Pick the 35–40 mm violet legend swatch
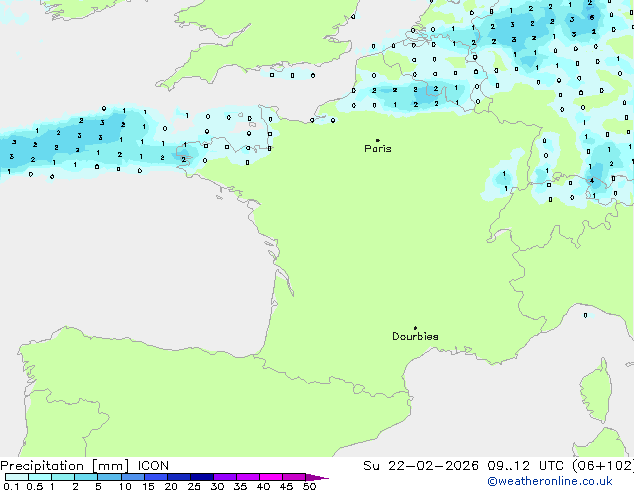 248,477
